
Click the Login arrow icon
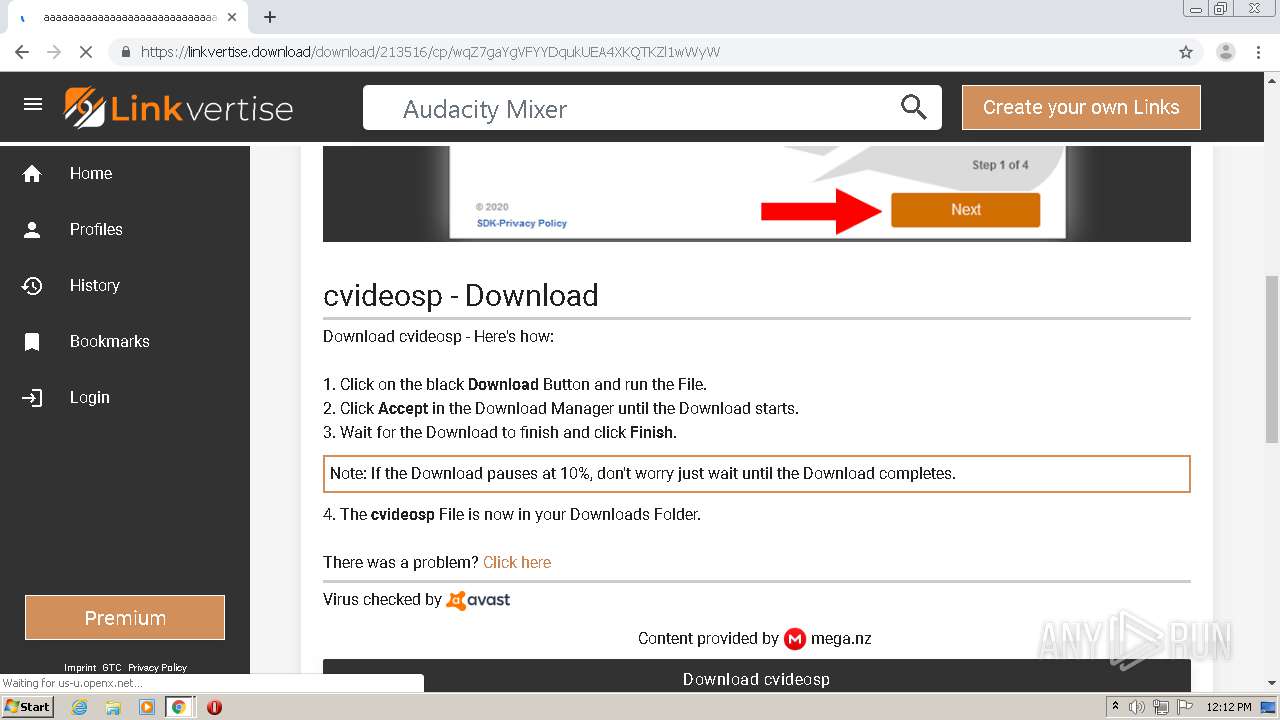click(32, 398)
